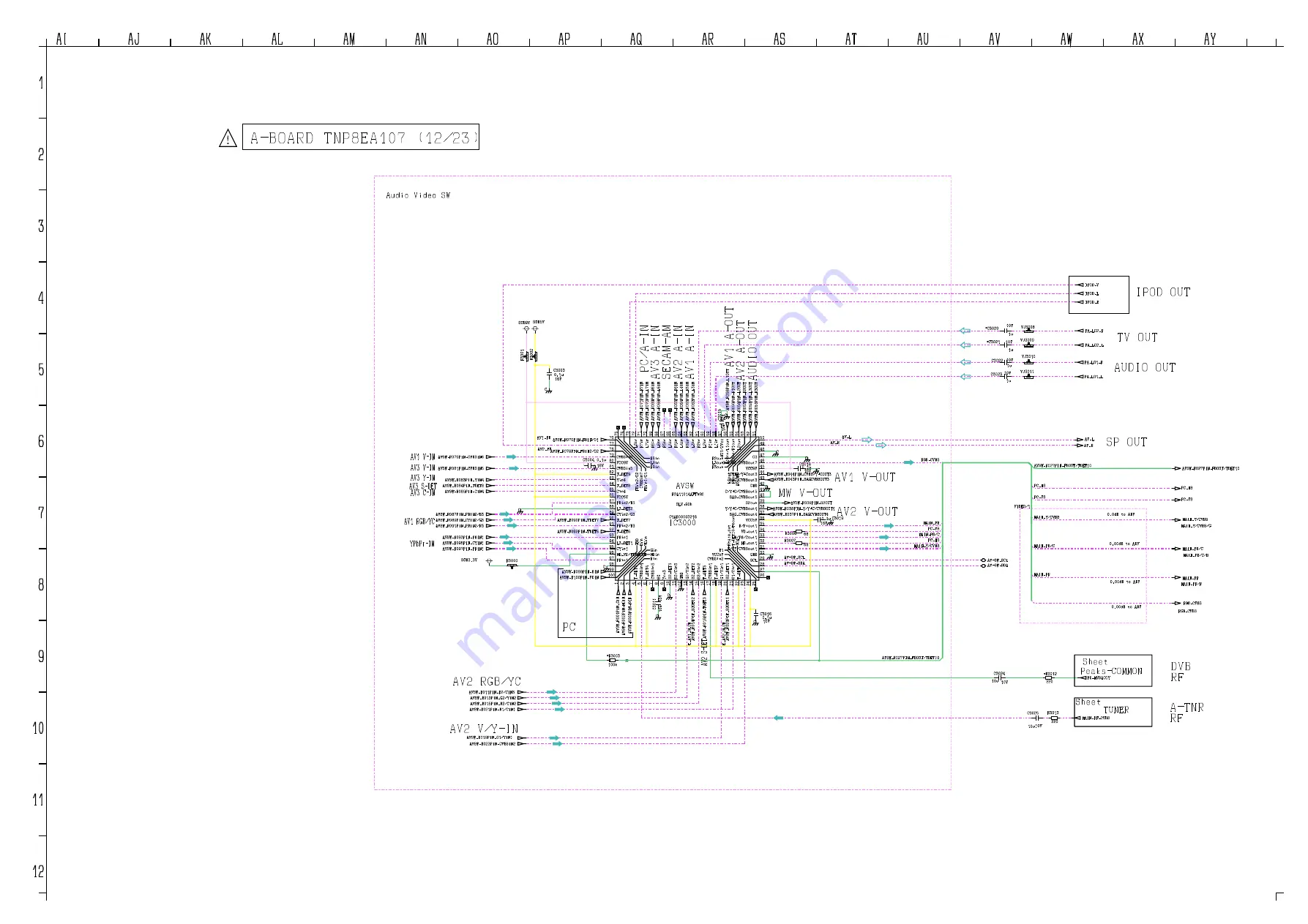This screenshot has height=924, width=1308.
Task: Click the 'IPOD OUT' label
Action: 1163,292
